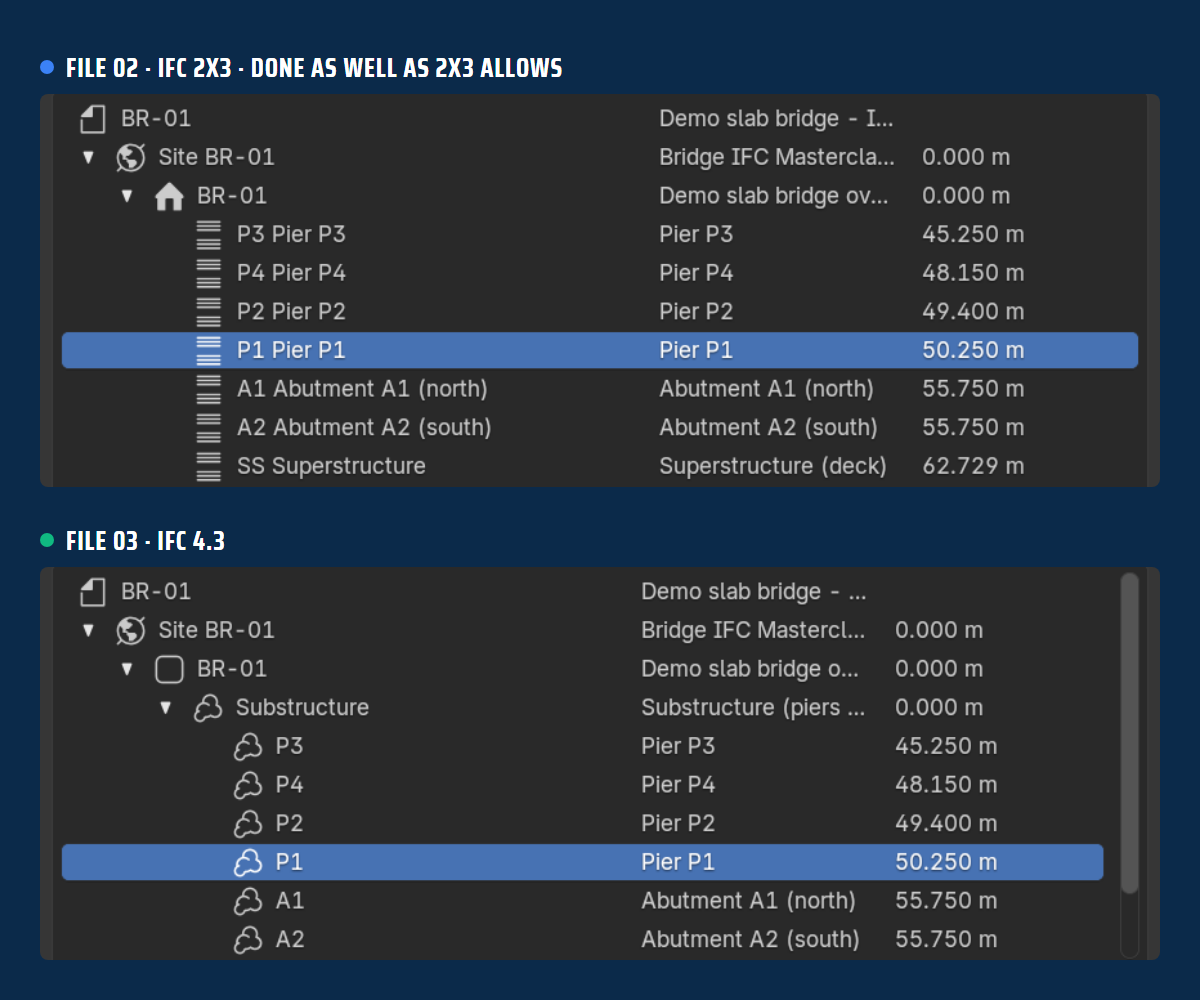
Task: Click 48.150 m in the File 03 panel
Action: click(x=946, y=785)
